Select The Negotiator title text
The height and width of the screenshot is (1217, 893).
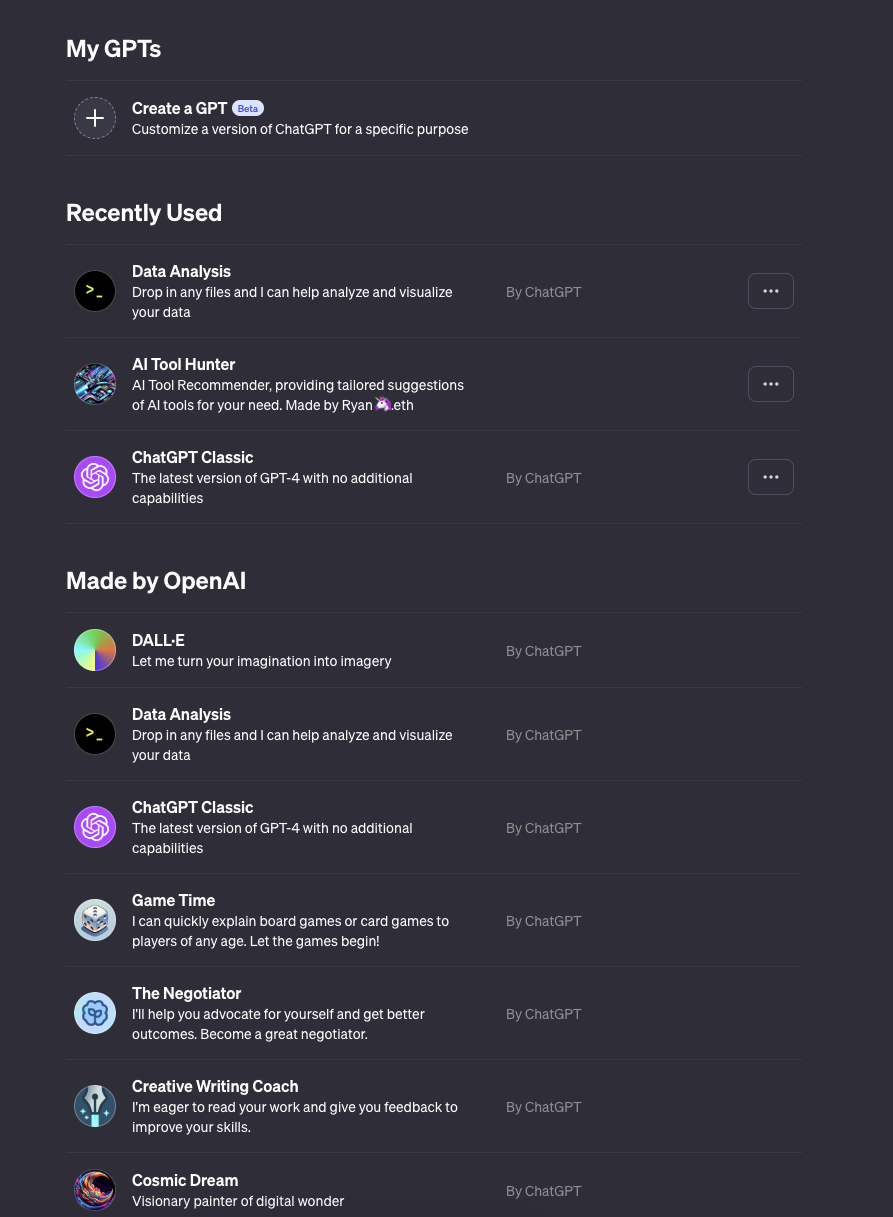pyautogui.click(x=187, y=993)
